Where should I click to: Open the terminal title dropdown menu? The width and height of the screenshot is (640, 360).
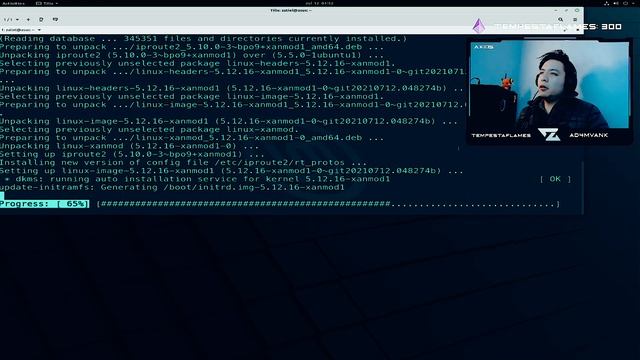21,30
